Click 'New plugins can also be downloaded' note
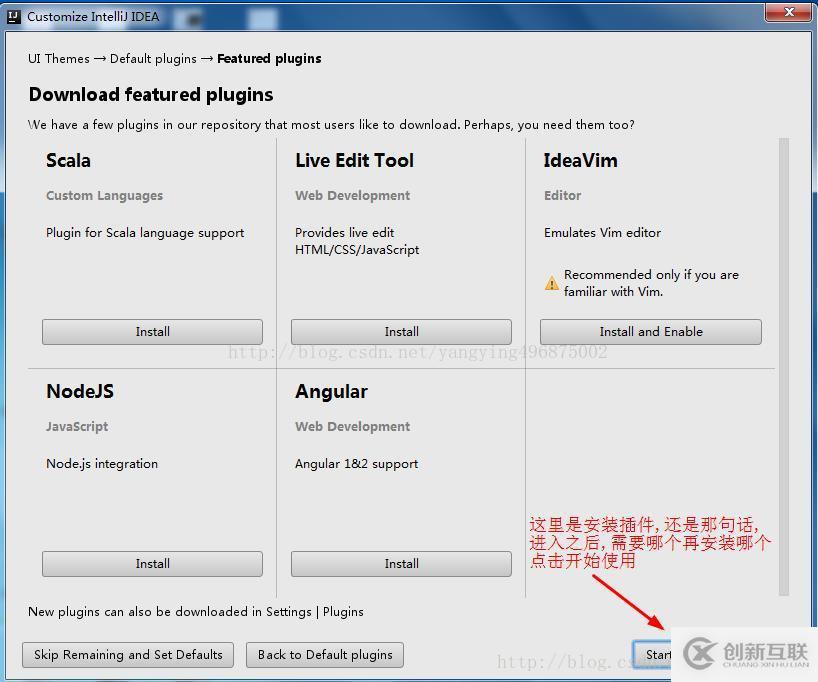This screenshot has width=818, height=682. point(196,612)
